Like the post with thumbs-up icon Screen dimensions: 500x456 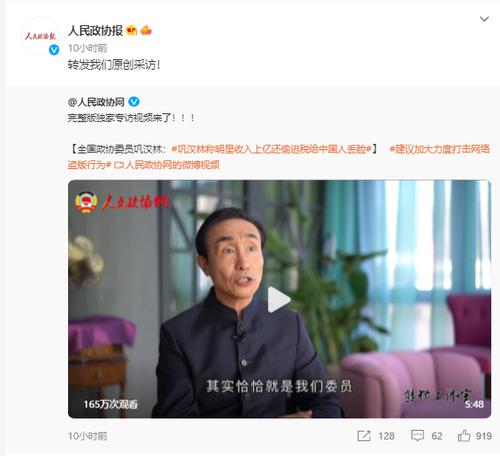pos(464,436)
